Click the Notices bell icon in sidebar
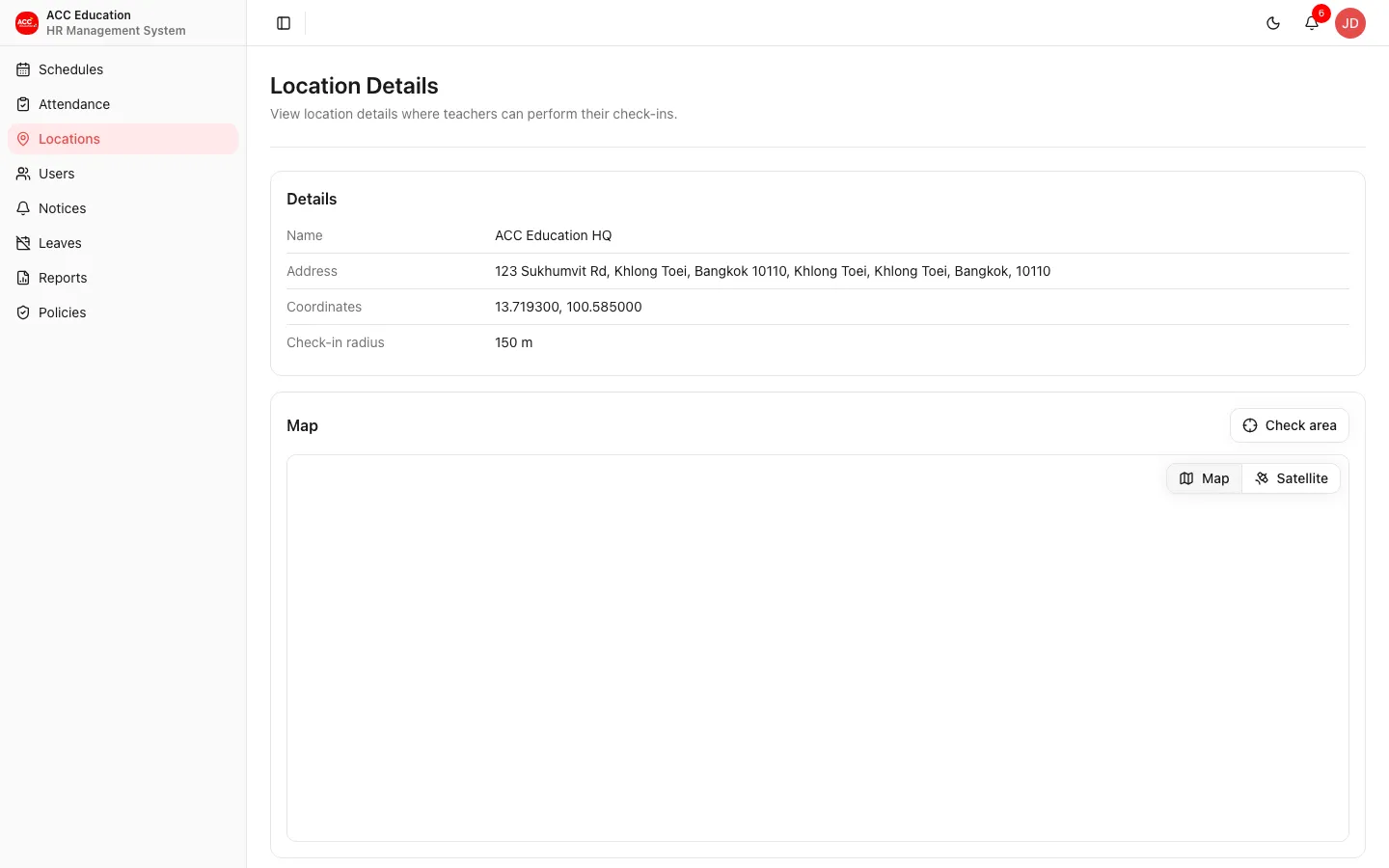The width and height of the screenshot is (1389, 868). [x=23, y=208]
